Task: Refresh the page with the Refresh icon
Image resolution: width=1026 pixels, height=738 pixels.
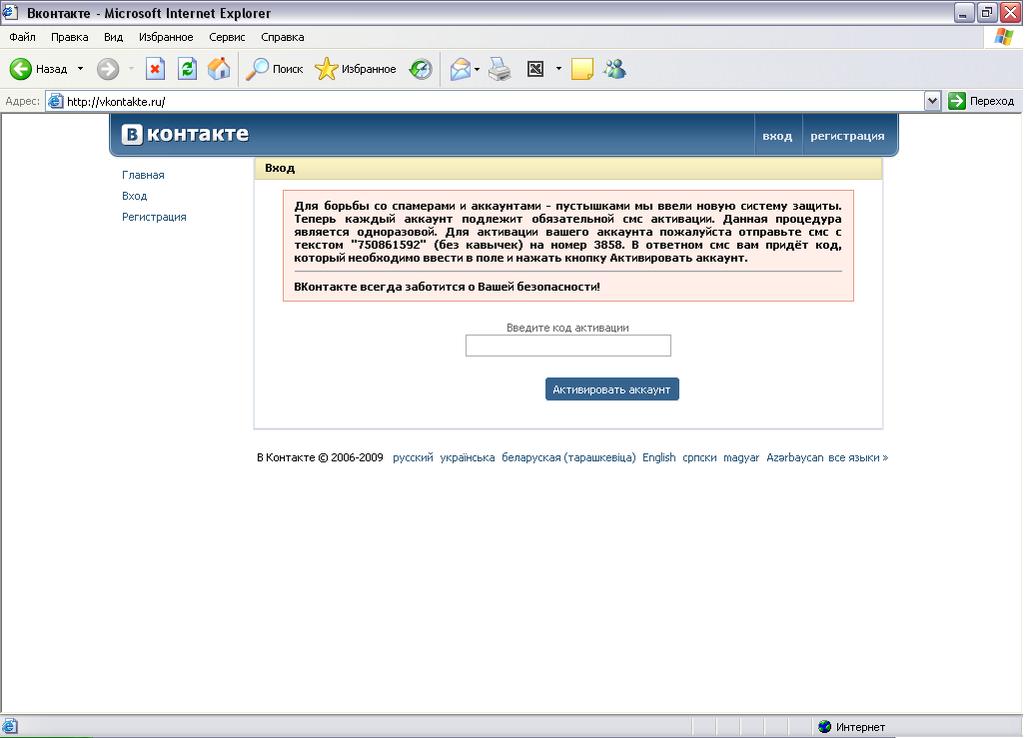Action: [187, 69]
